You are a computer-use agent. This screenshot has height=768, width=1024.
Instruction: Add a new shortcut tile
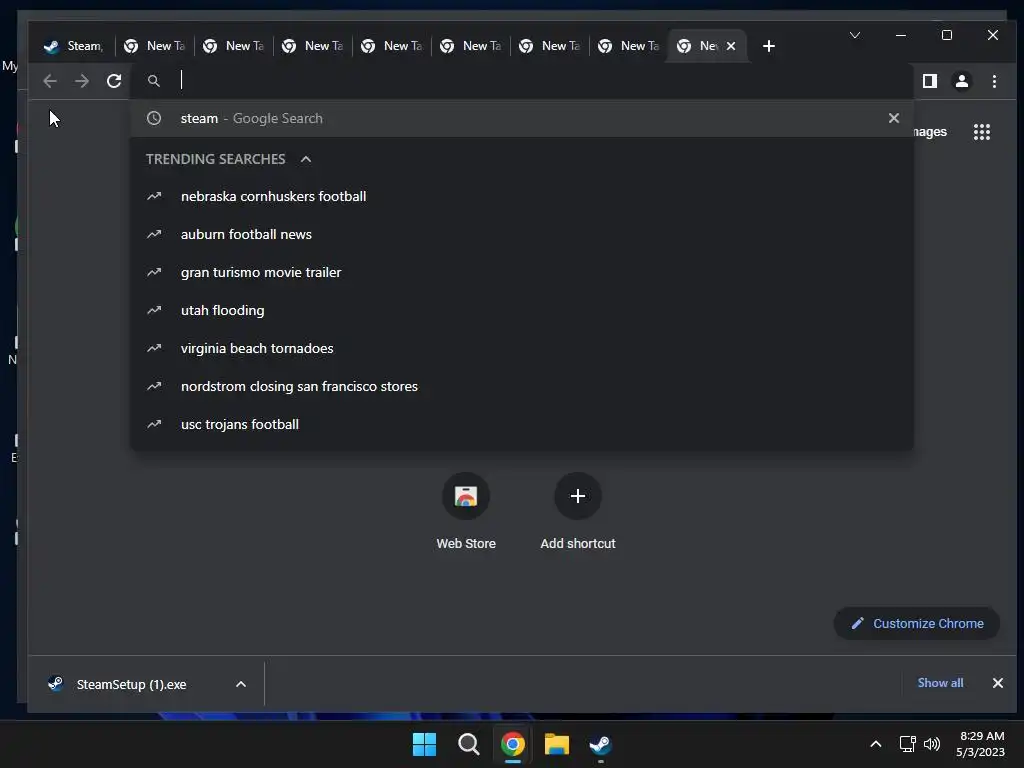click(577, 513)
